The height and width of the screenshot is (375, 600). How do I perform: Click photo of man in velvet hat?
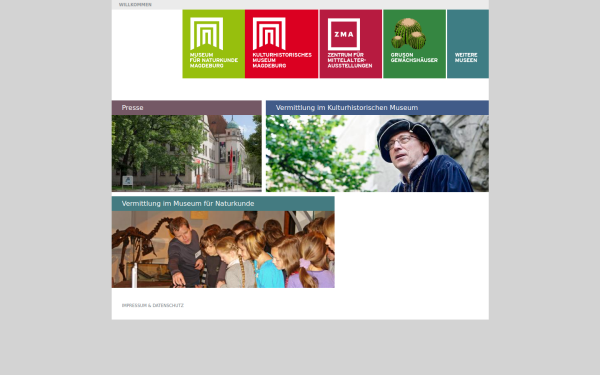point(377,153)
